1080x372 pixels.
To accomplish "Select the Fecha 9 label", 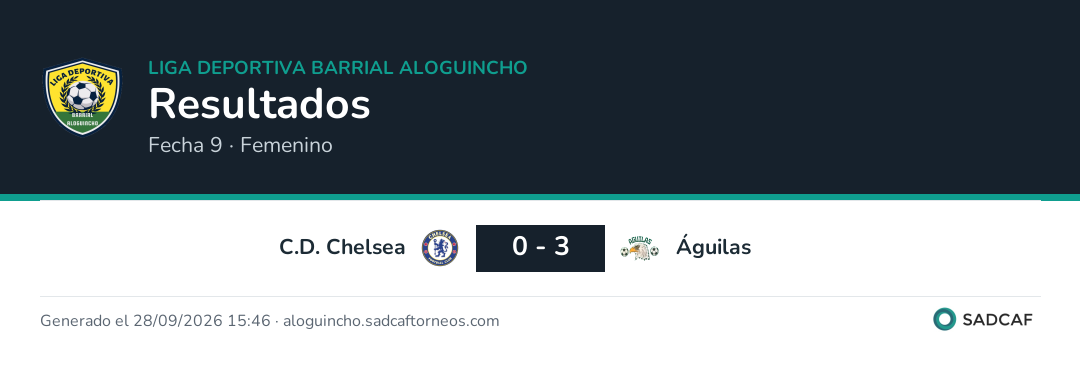I will pos(185,145).
